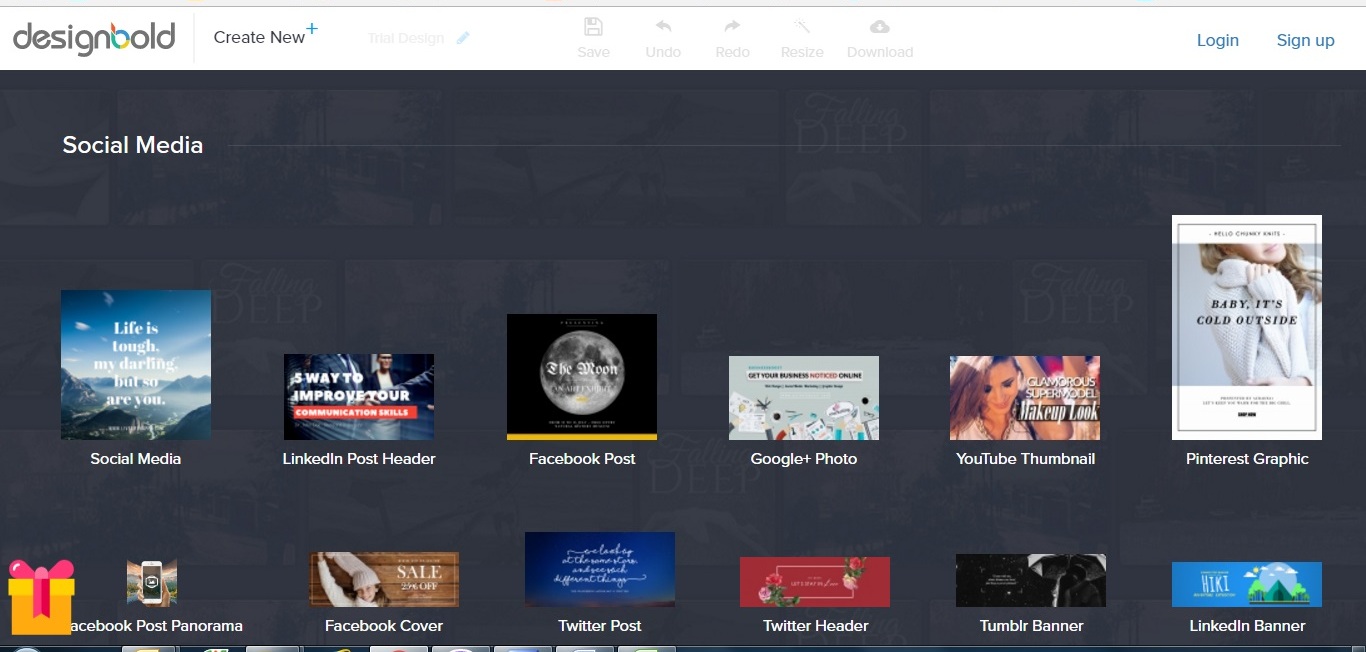Image resolution: width=1366 pixels, height=652 pixels.
Task: Click the pencil icon beside Trial Design
Action: coord(463,38)
